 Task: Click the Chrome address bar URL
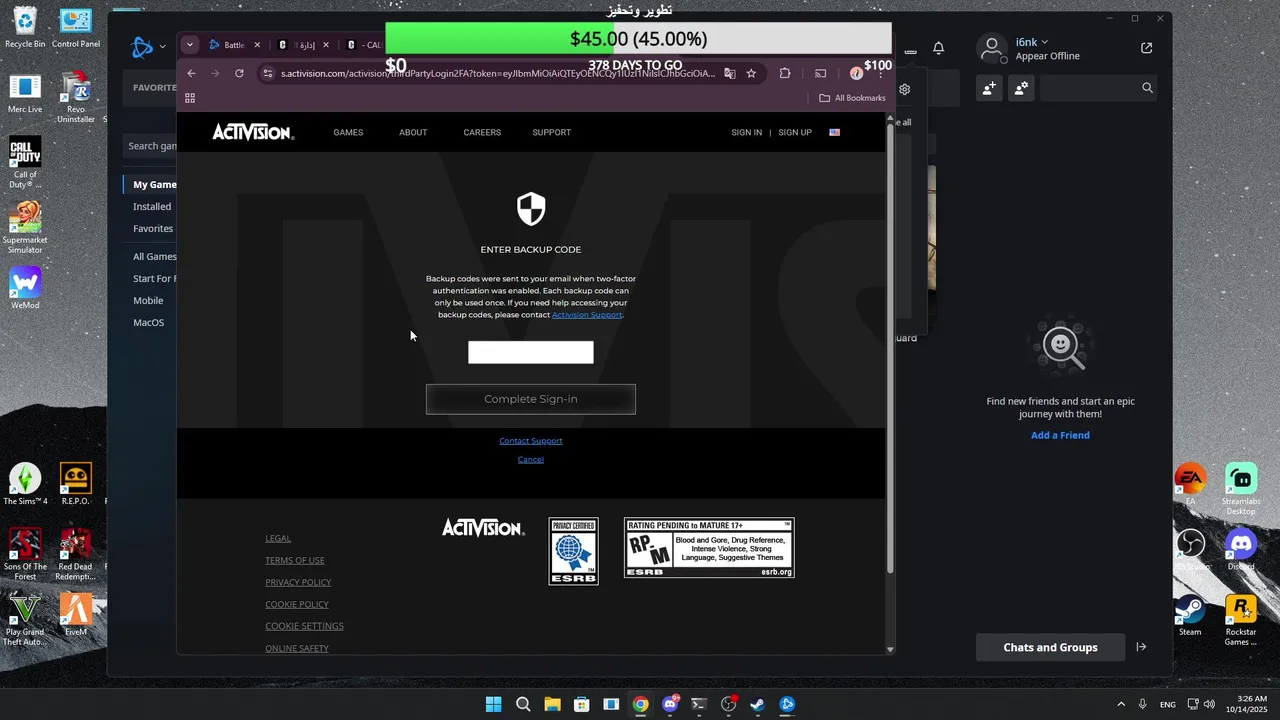point(497,73)
